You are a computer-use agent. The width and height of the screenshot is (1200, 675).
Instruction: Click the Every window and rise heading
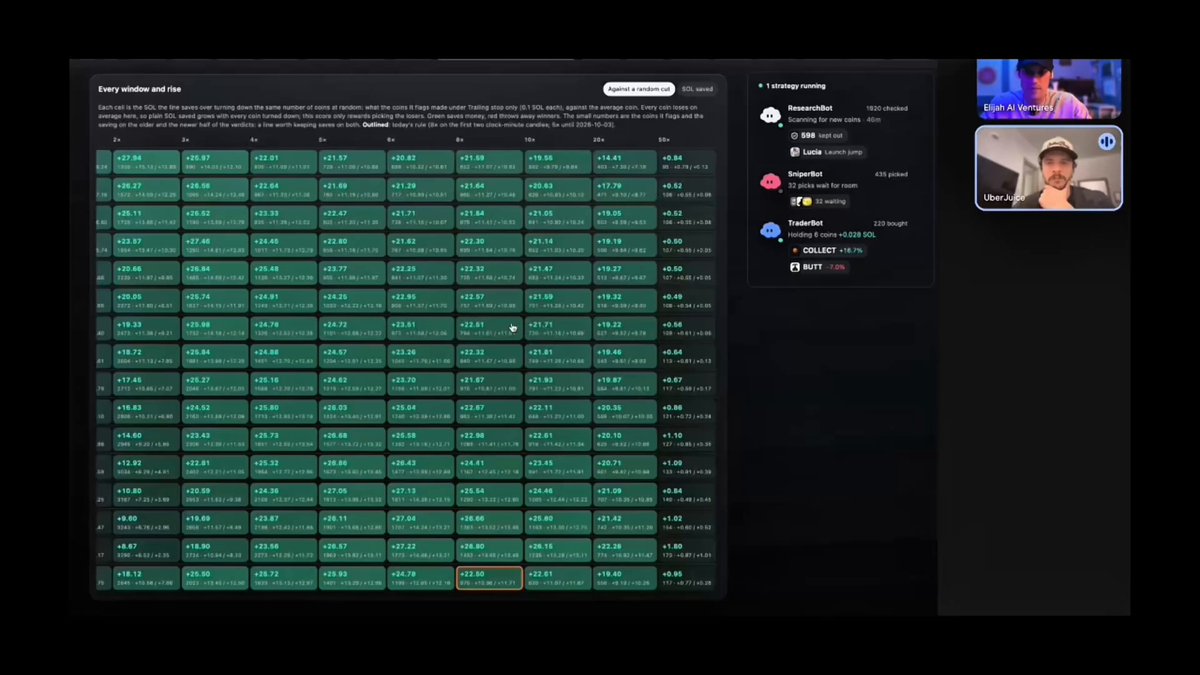coord(140,89)
